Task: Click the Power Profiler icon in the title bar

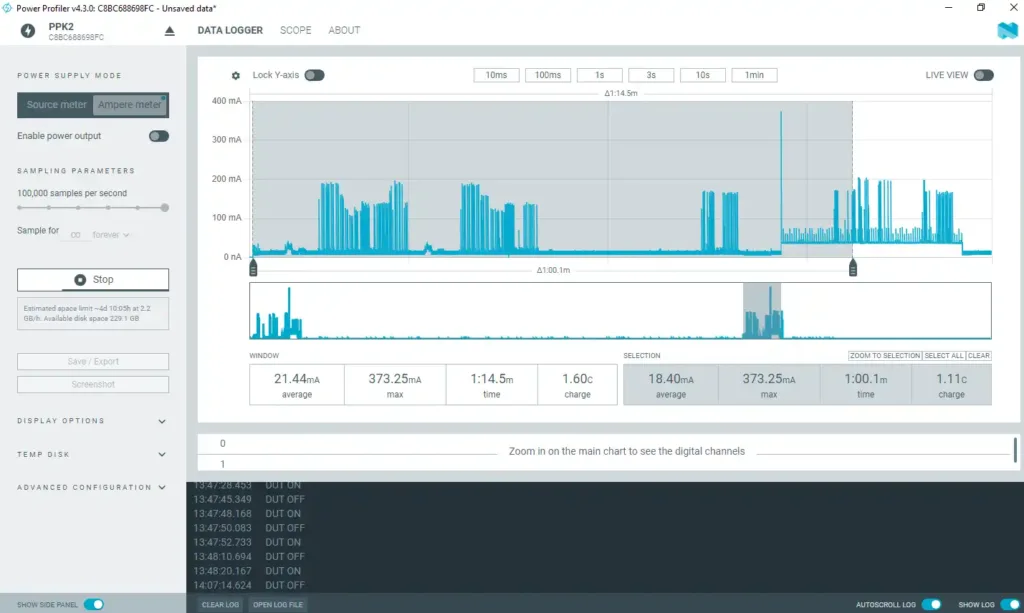Action: pos(7,7)
